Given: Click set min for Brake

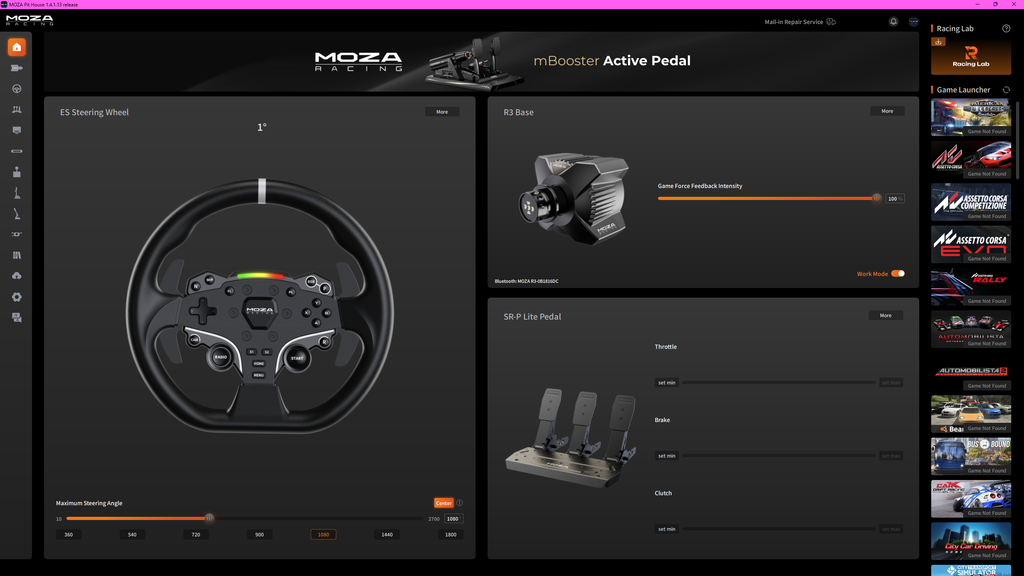Looking at the screenshot, I should point(667,456).
